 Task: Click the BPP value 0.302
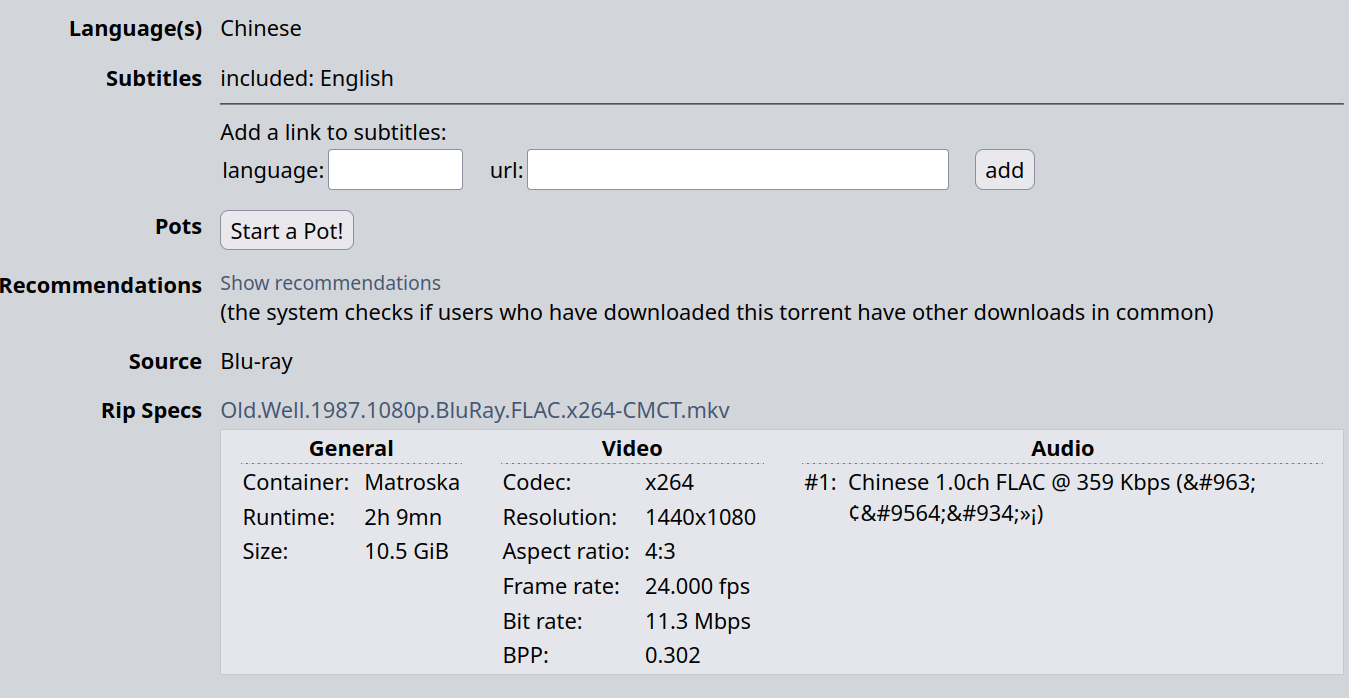click(x=673, y=656)
